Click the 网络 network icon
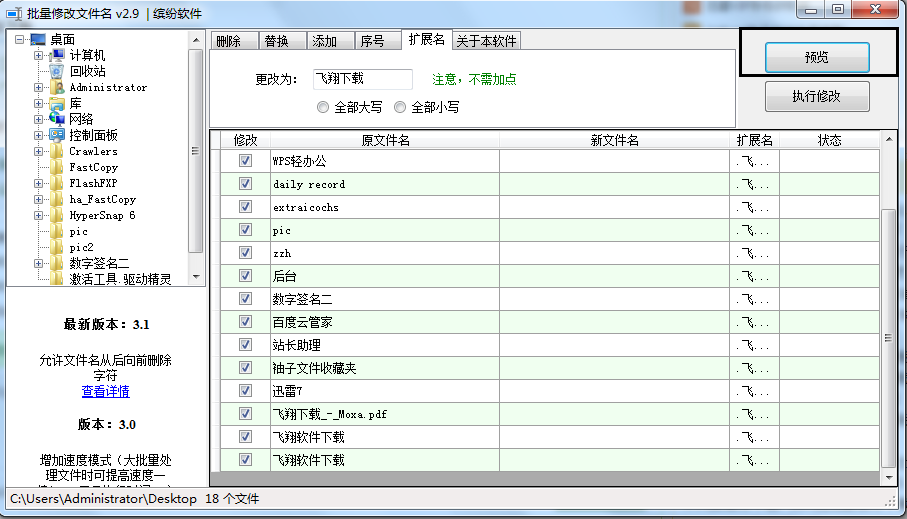 [57, 119]
